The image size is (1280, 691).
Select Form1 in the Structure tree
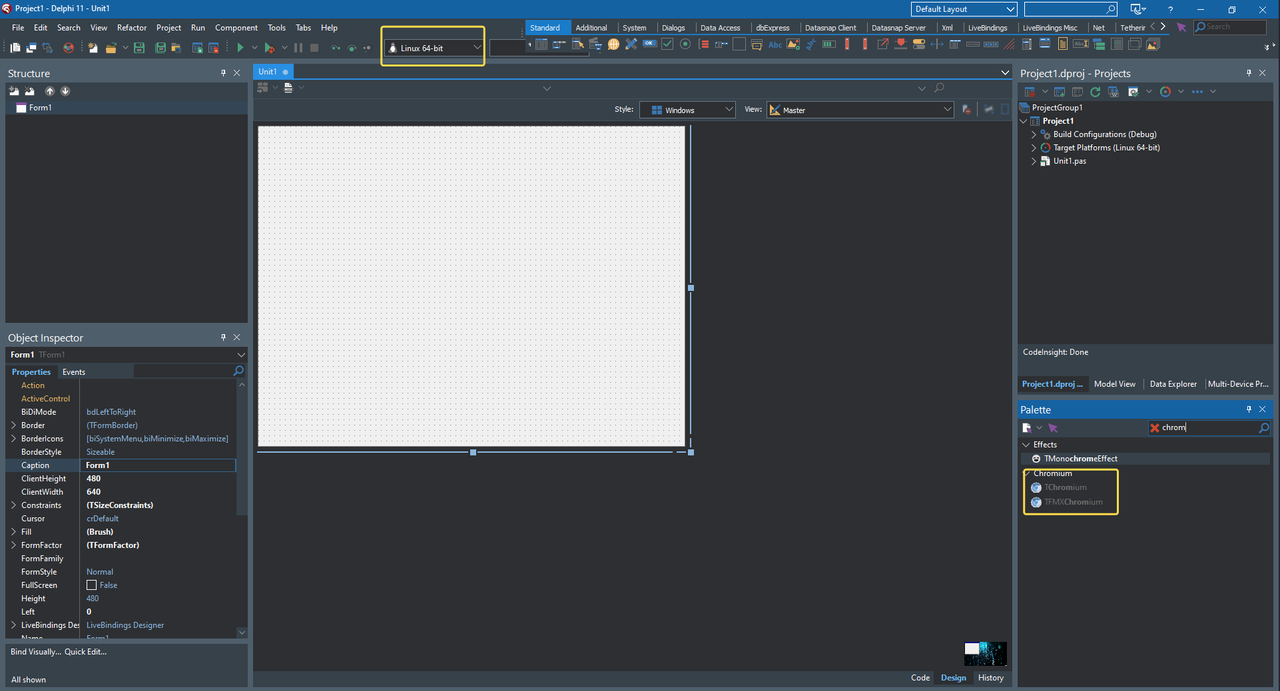click(x=40, y=108)
